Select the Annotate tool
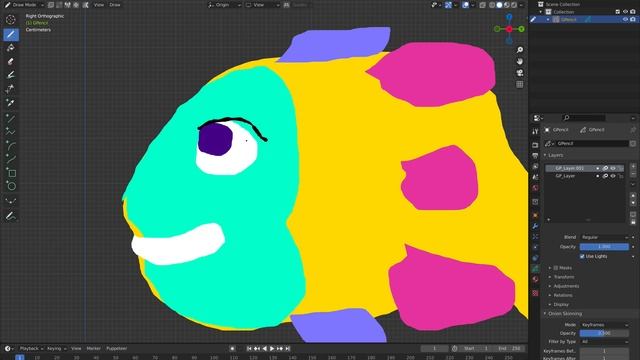This screenshot has height=360, width=640. [x=11, y=216]
